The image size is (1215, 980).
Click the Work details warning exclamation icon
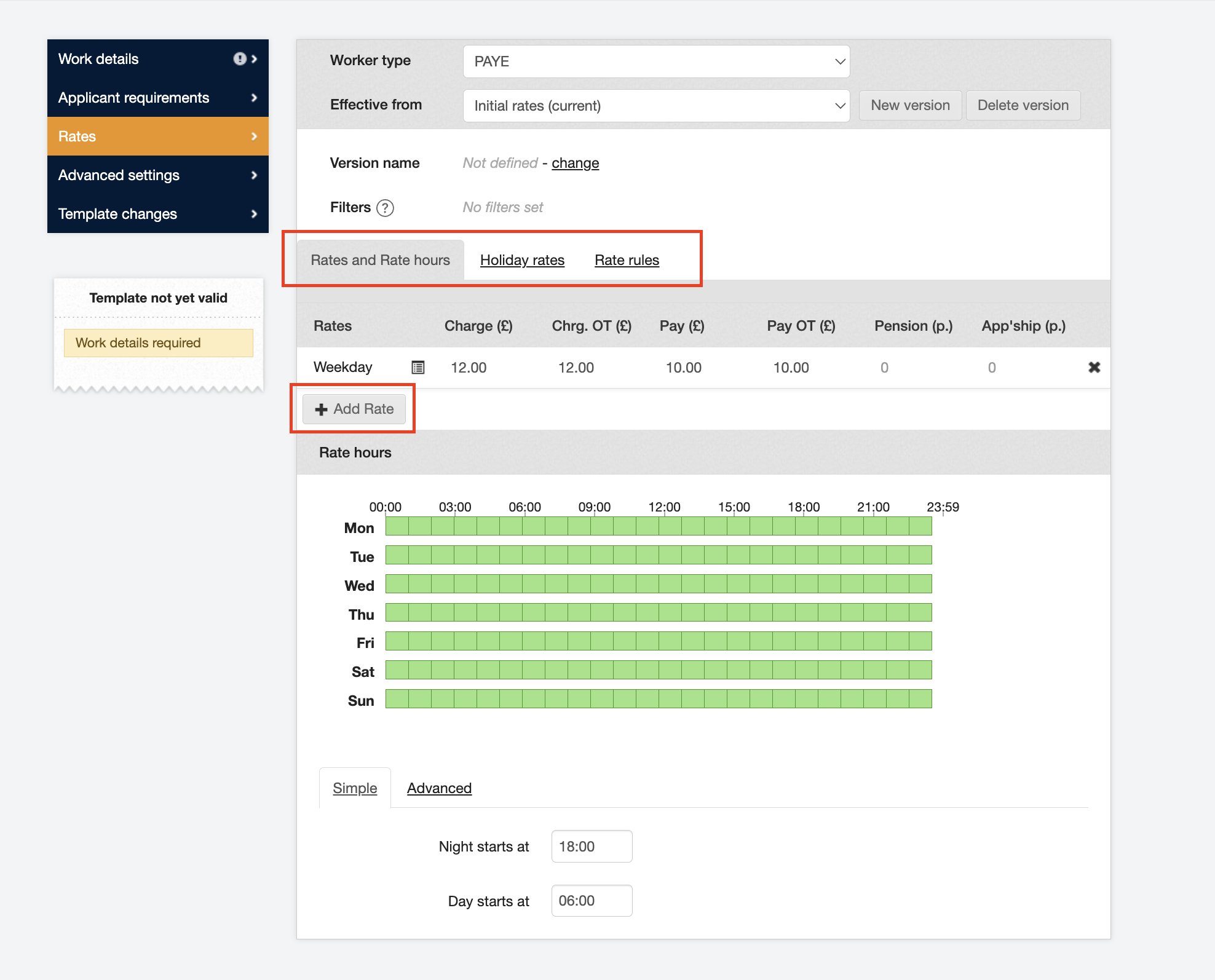[x=239, y=59]
